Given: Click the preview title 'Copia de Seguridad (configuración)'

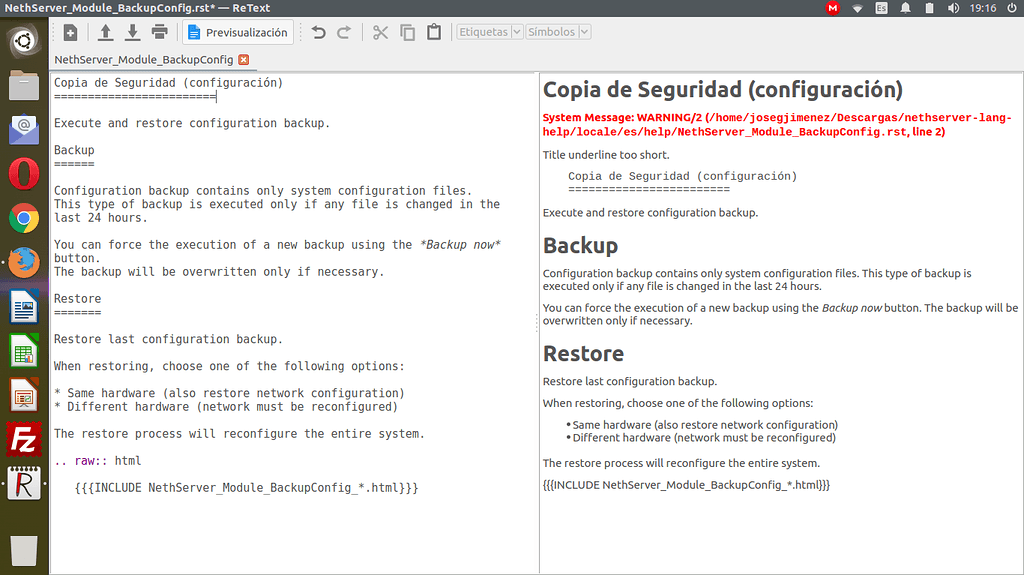Looking at the screenshot, I should coord(722,90).
